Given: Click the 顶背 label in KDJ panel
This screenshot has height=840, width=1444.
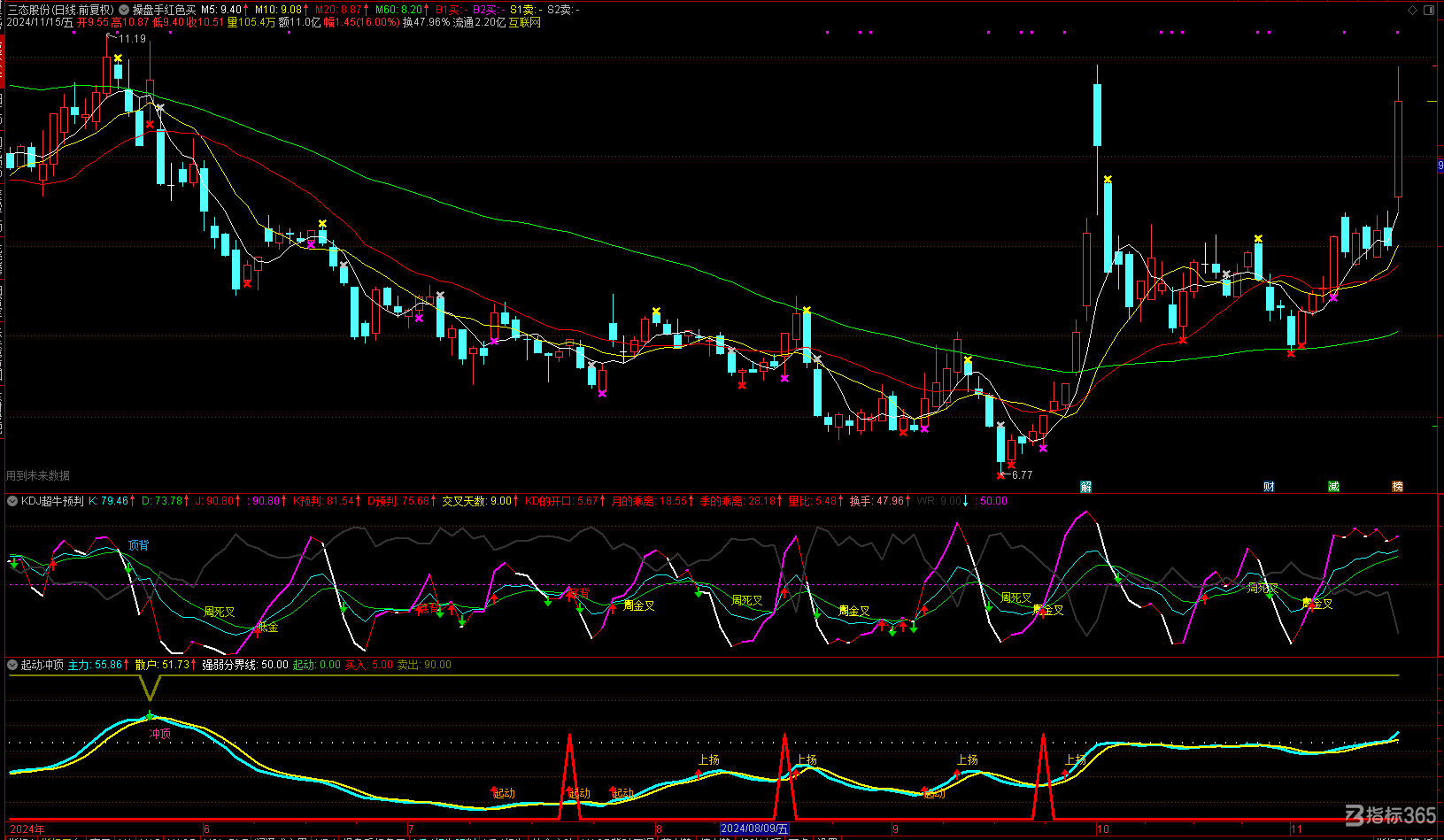Looking at the screenshot, I should (138, 545).
